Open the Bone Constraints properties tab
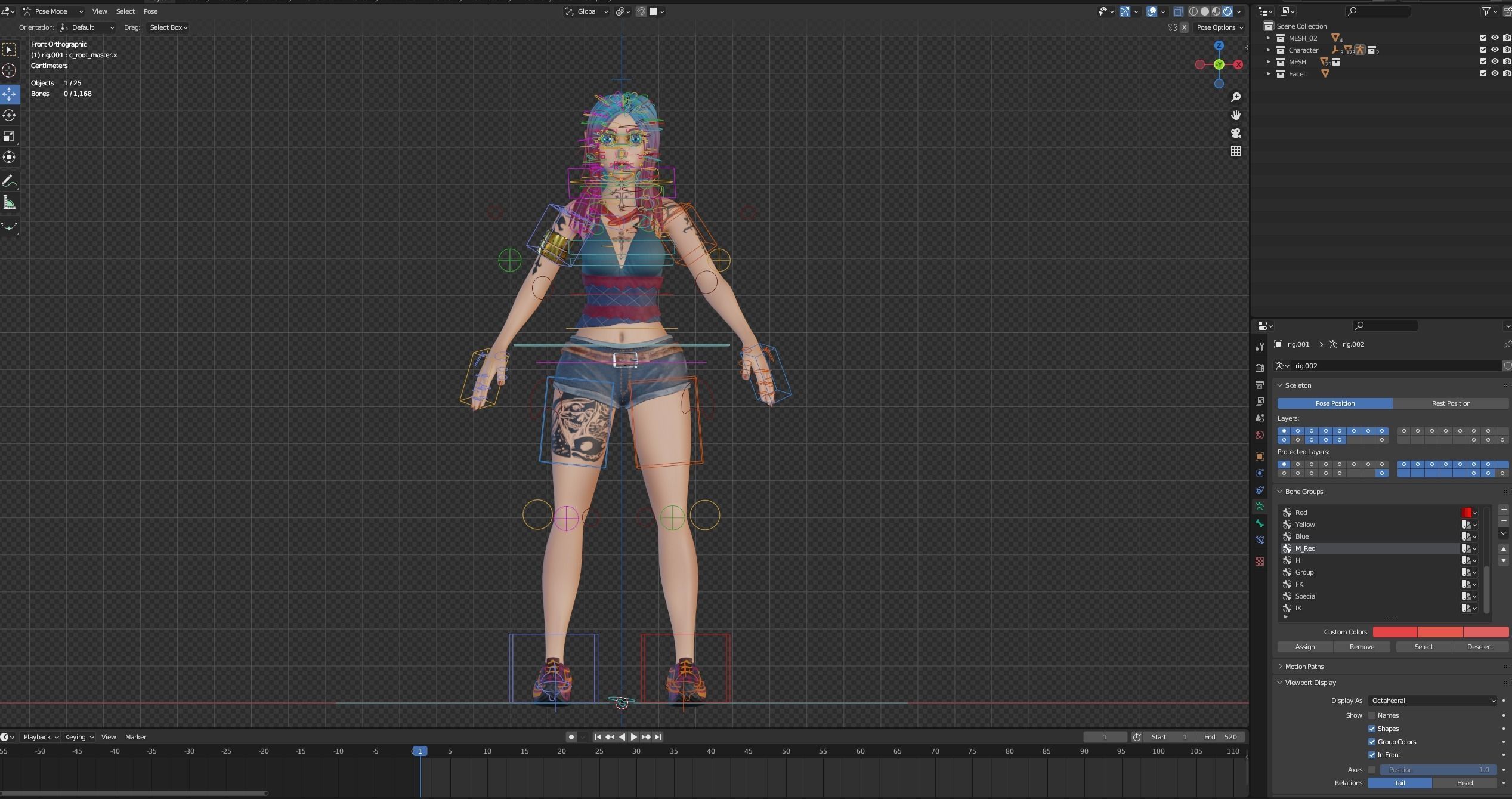 [1259, 540]
